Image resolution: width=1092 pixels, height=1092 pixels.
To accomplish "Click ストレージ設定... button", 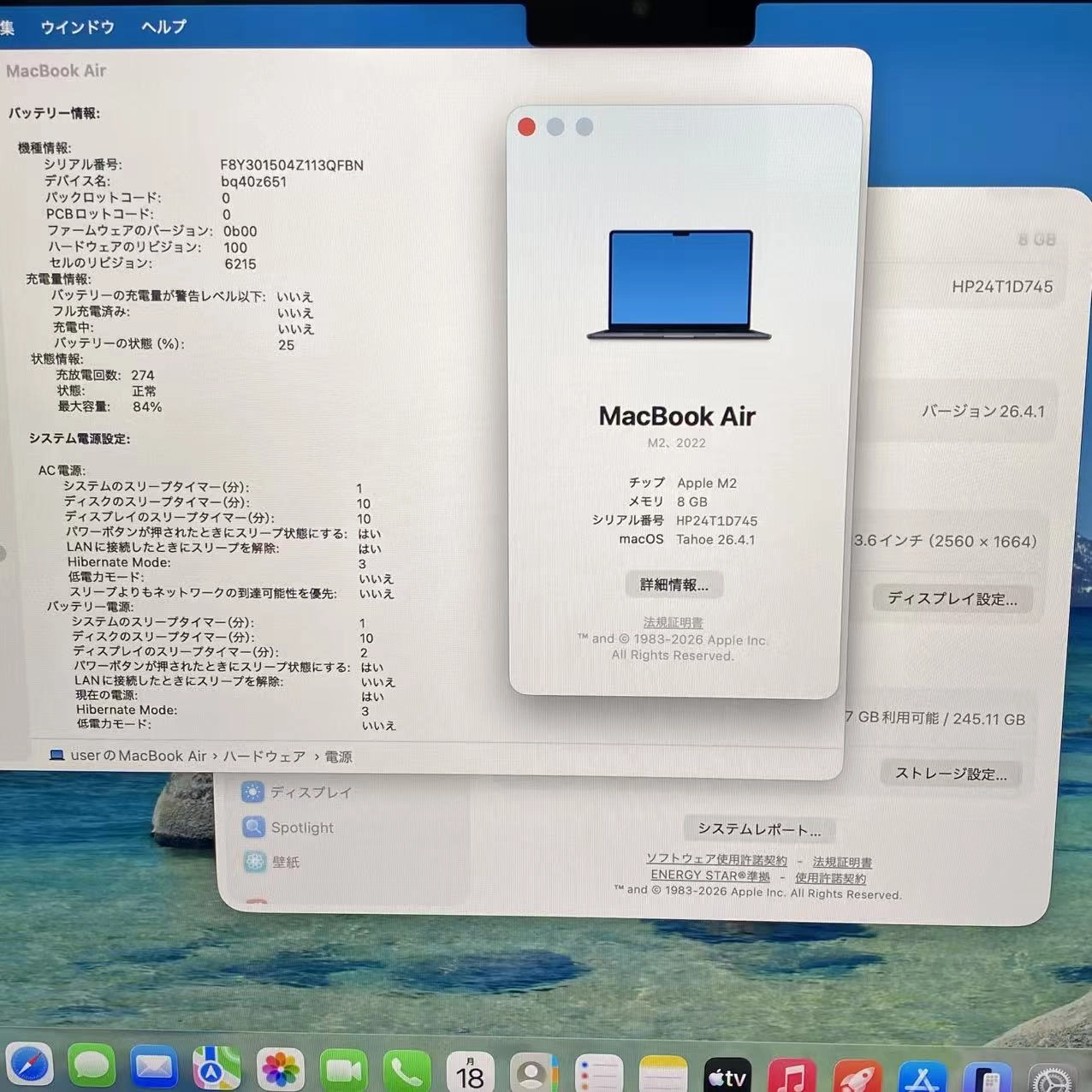I will tap(951, 774).
